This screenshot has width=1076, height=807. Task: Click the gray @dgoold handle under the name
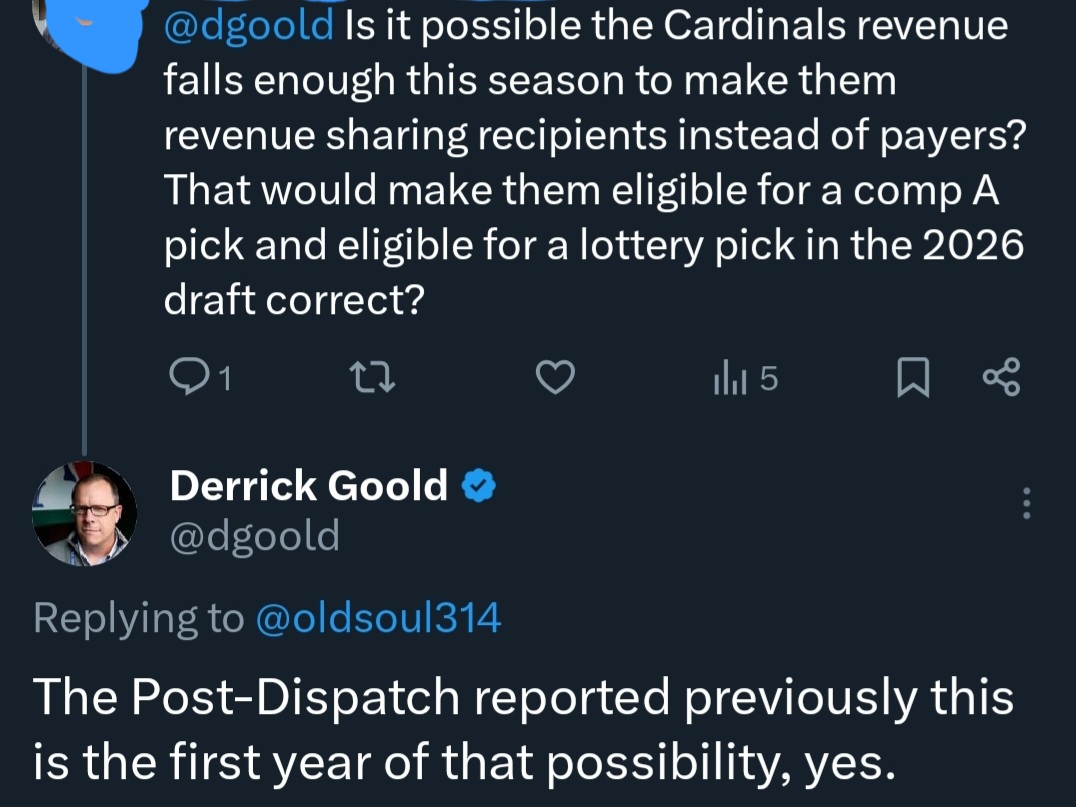click(255, 535)
